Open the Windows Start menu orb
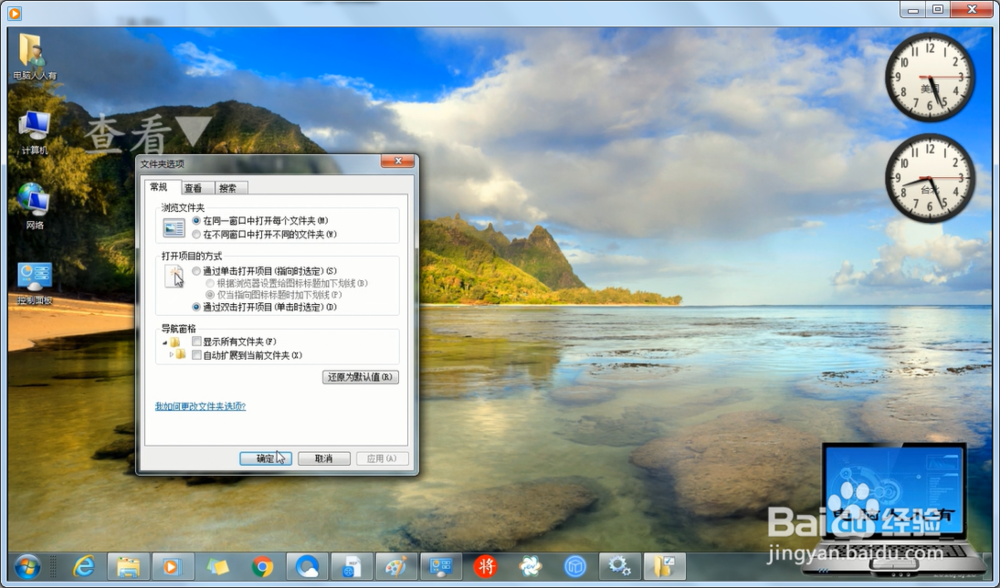This screenshot has height=588, width=1000. (x=27, y=566)
